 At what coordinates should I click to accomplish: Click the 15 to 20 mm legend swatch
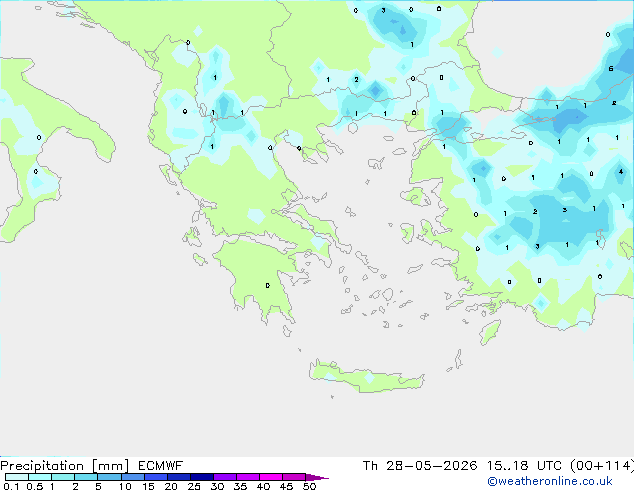pyautogui.click(x=156, y=477)
